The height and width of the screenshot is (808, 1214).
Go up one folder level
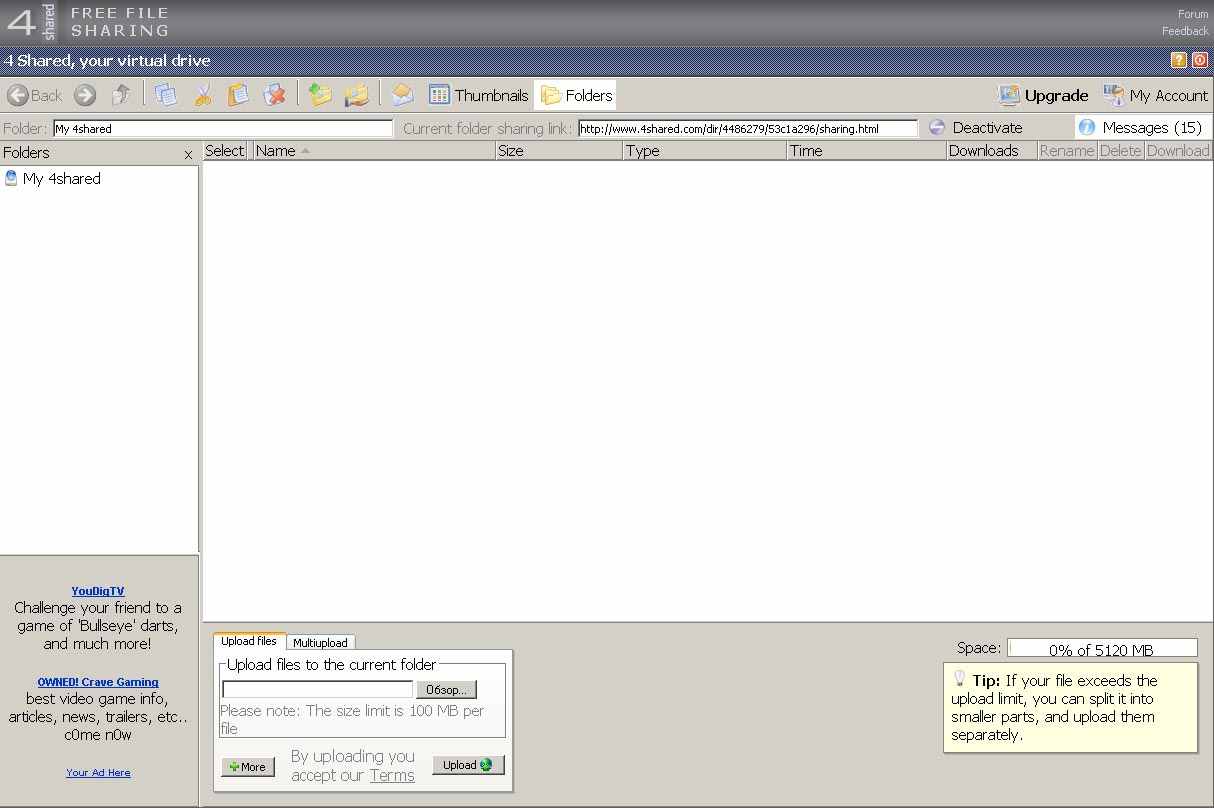(x=121, y=95)
